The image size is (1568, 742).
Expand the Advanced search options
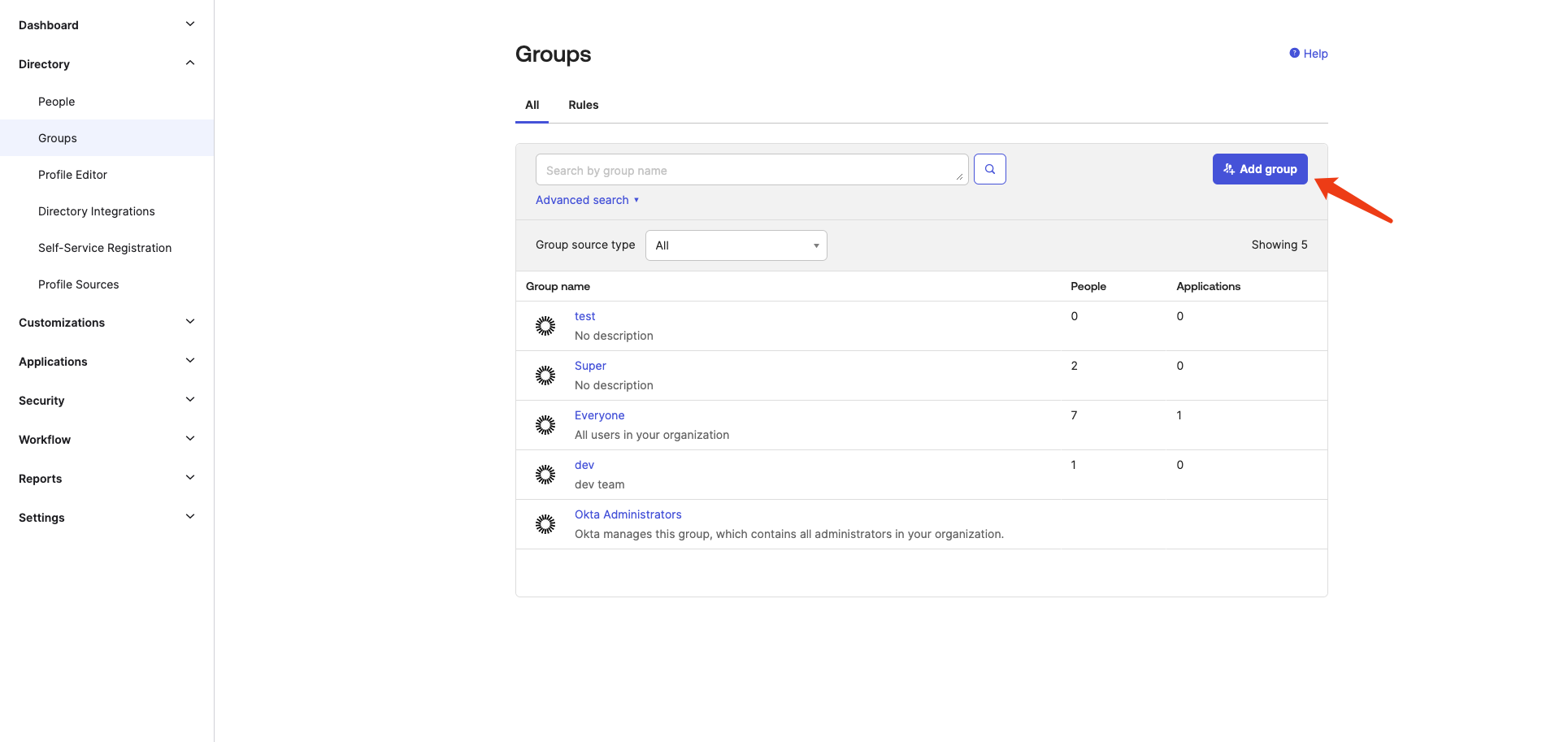pyautogui.click(x=587, y=200)
